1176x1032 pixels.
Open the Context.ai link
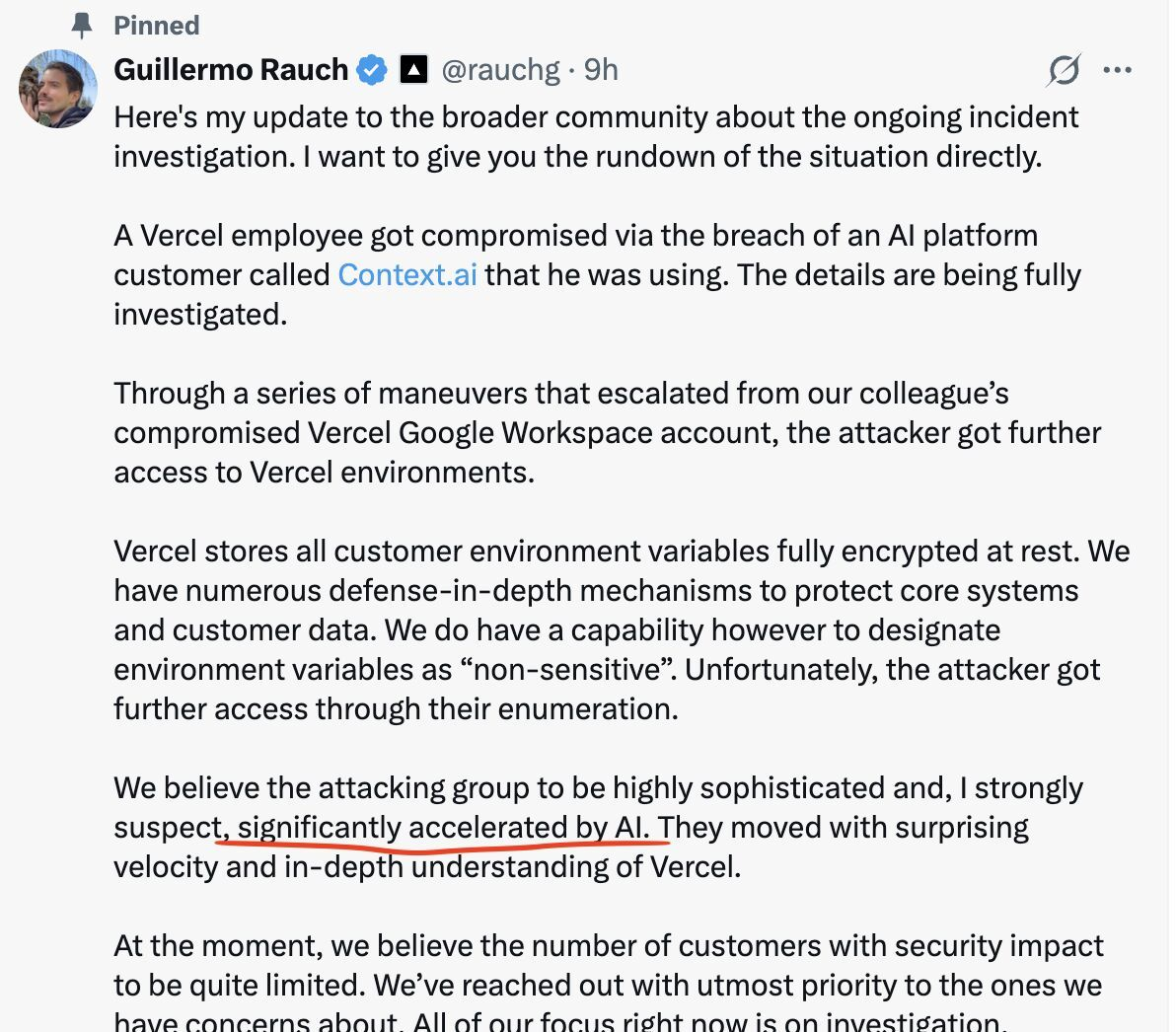pyautogui.click(x=407, y=274)
